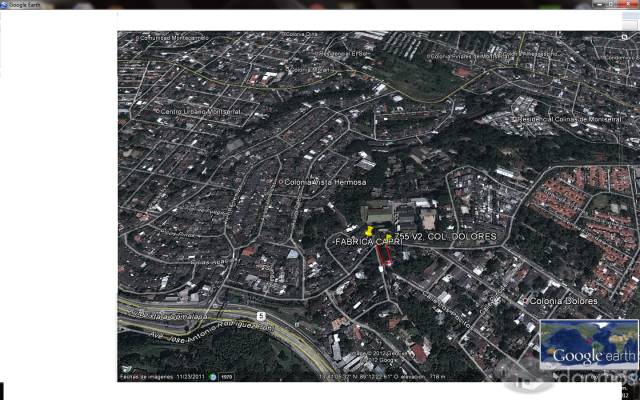Viewport: 640px width, 400px height.
Task: Minimize the Google Earth window
Action: (600, 4)
